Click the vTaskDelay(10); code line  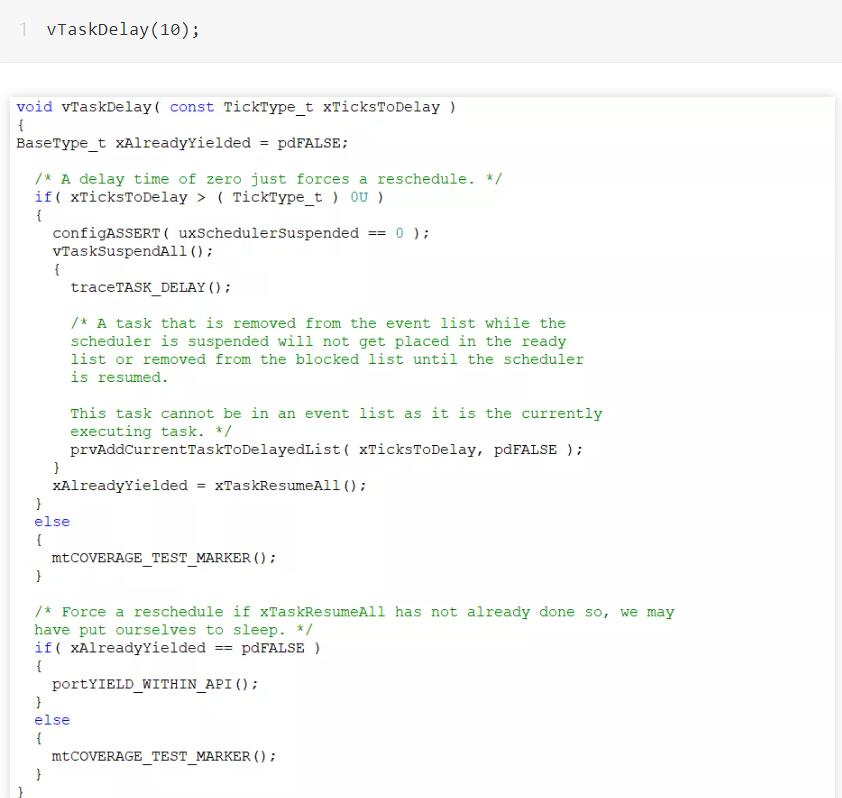[x=123, y=30]
